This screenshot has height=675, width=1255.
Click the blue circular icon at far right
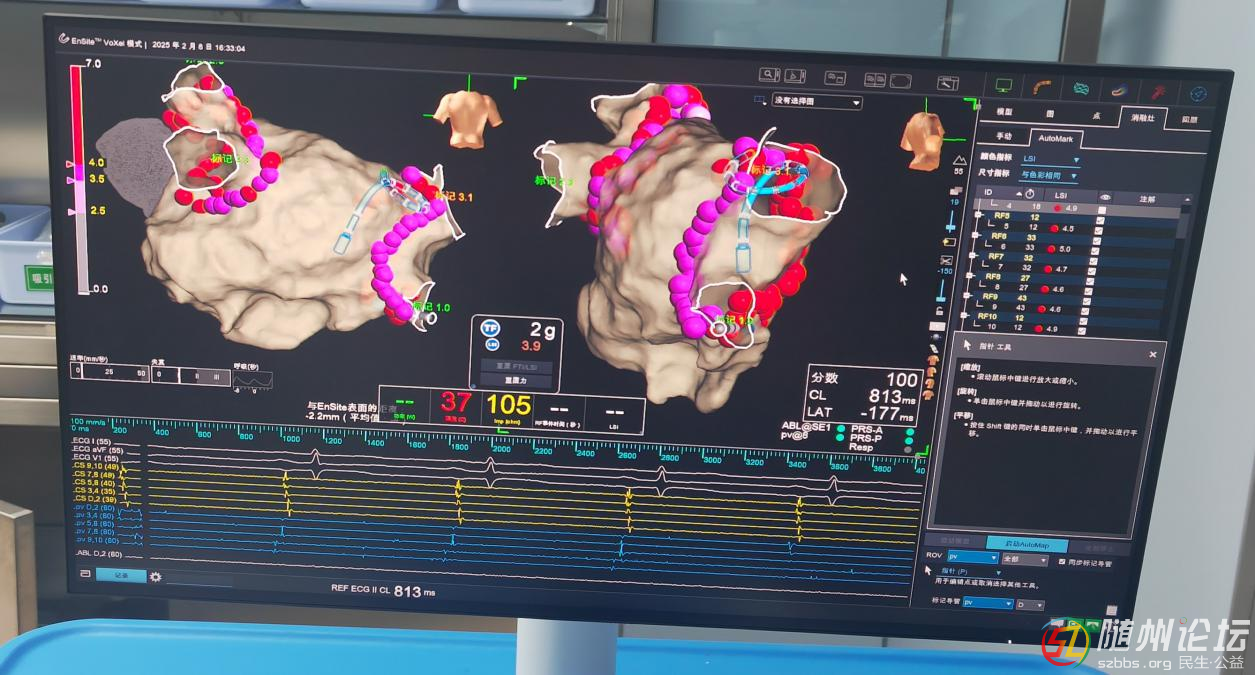tap(1199, 93)
